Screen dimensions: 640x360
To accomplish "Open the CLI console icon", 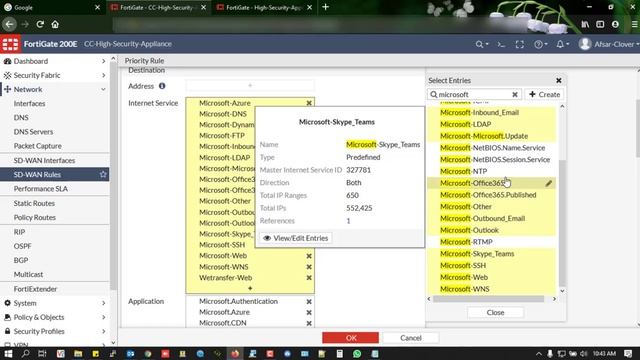I will tap(501, 44).
